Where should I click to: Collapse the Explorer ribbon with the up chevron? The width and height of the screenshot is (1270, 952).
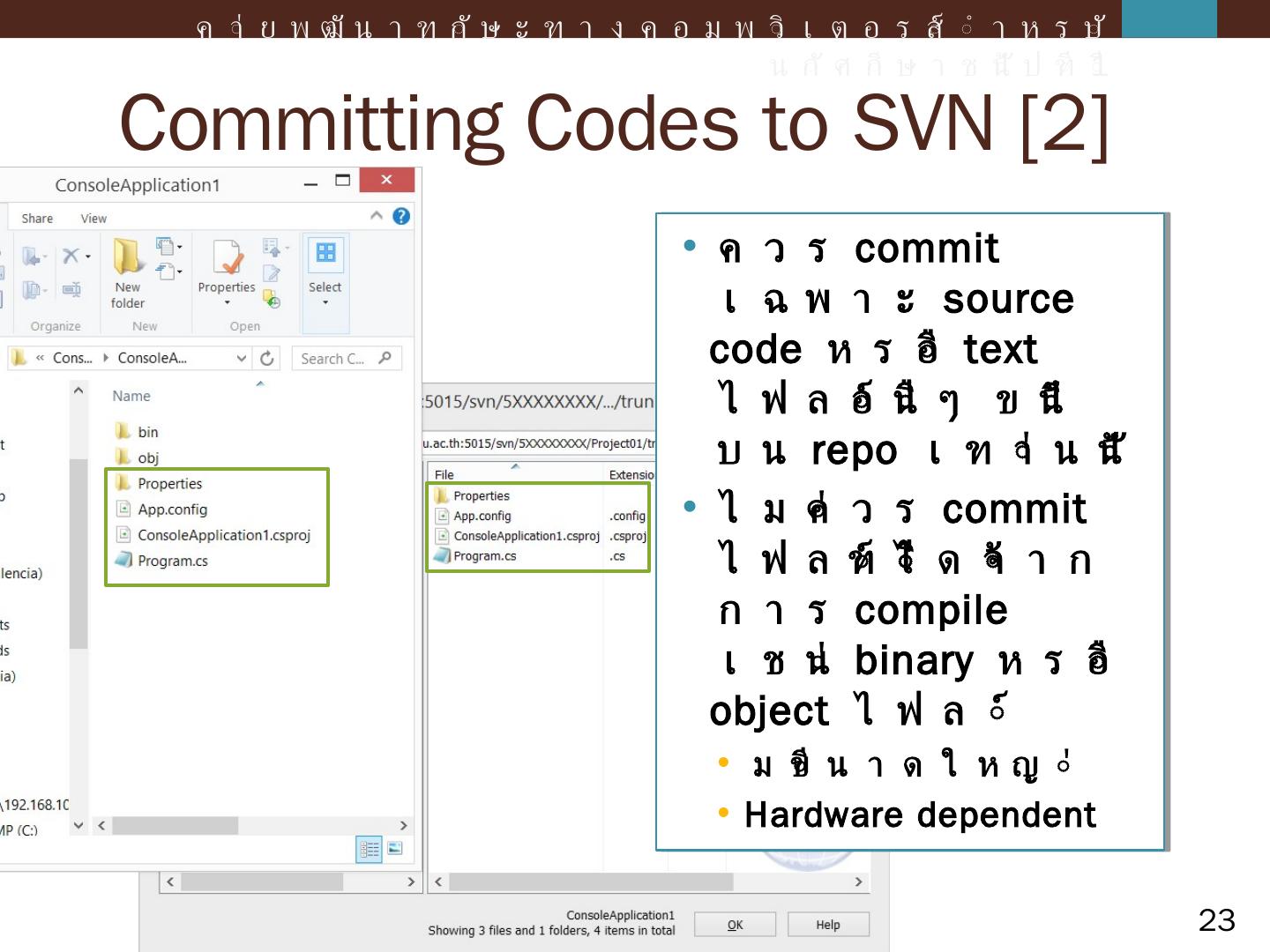[377, 216]
